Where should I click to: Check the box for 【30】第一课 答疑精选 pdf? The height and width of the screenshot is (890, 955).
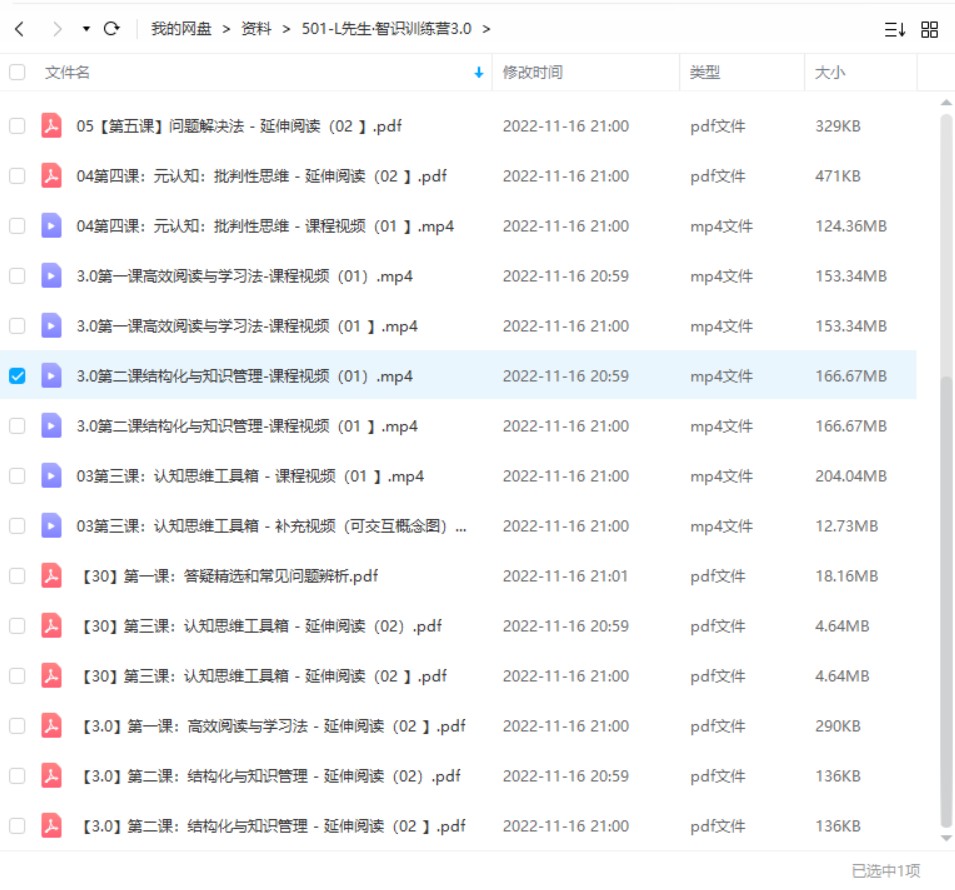click(17, 576)
